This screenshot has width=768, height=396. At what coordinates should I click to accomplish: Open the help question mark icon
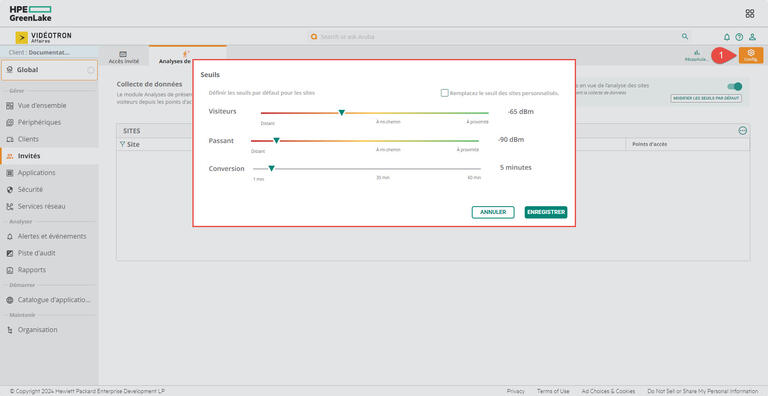[739, 37]
